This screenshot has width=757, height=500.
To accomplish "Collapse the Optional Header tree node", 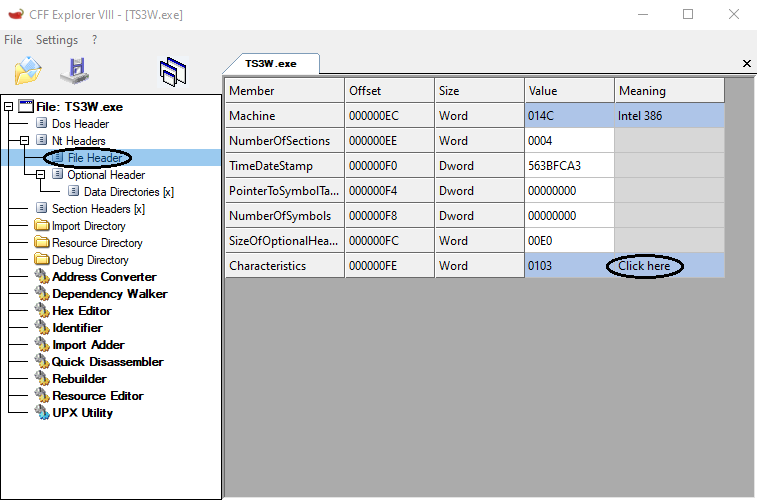I will click(x=40, y=174).
